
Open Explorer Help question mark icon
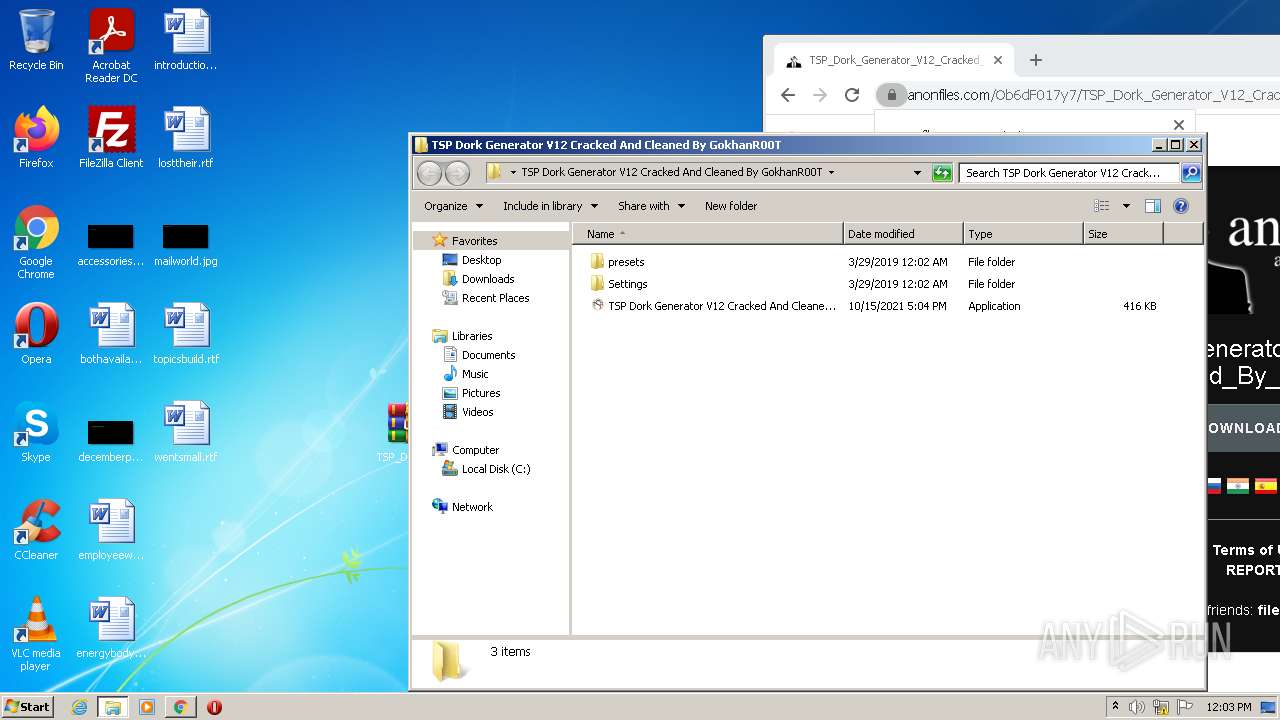[x=1181, y=206]
